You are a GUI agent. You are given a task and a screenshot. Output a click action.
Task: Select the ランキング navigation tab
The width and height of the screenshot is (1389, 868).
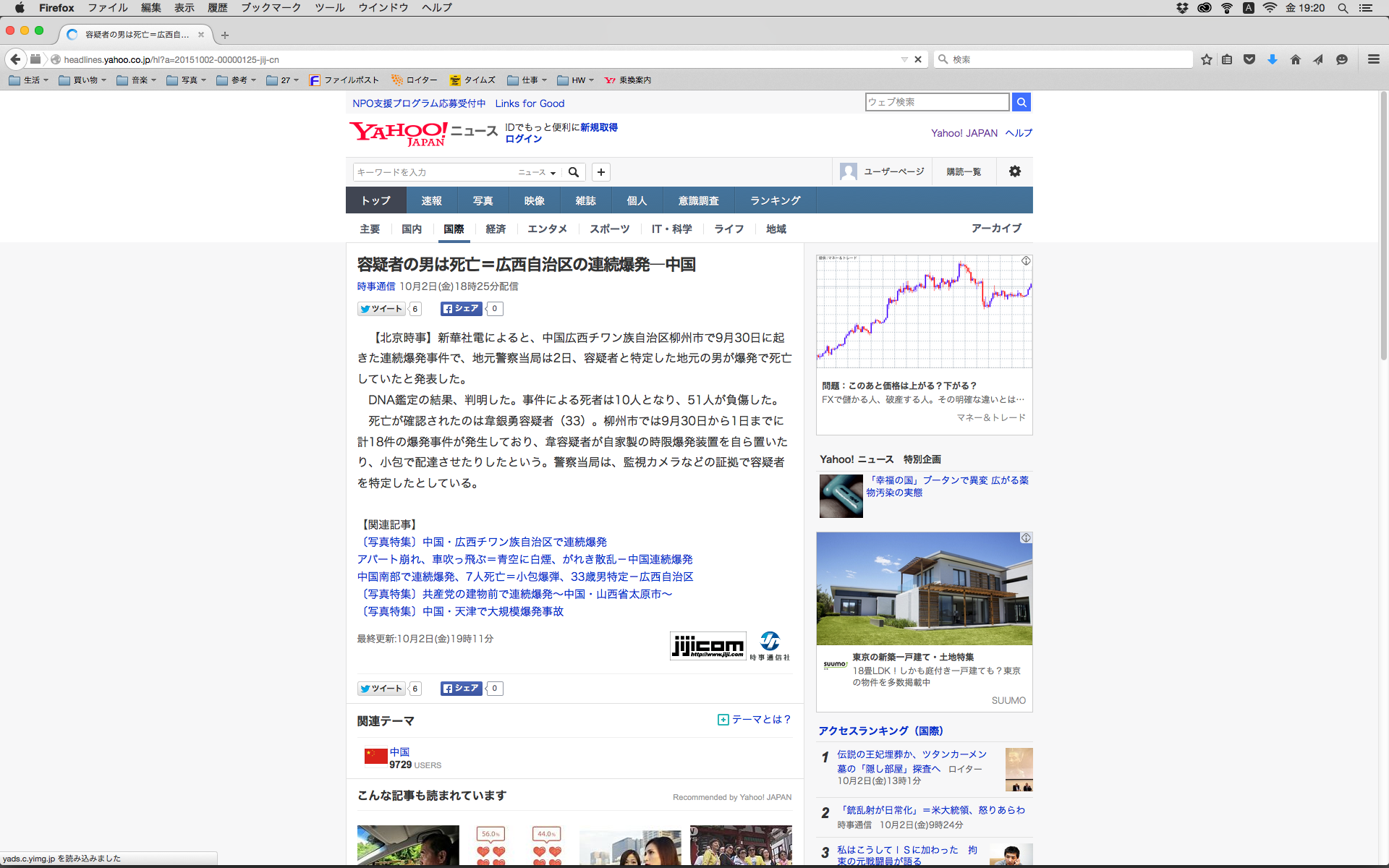tap(775, 200)
